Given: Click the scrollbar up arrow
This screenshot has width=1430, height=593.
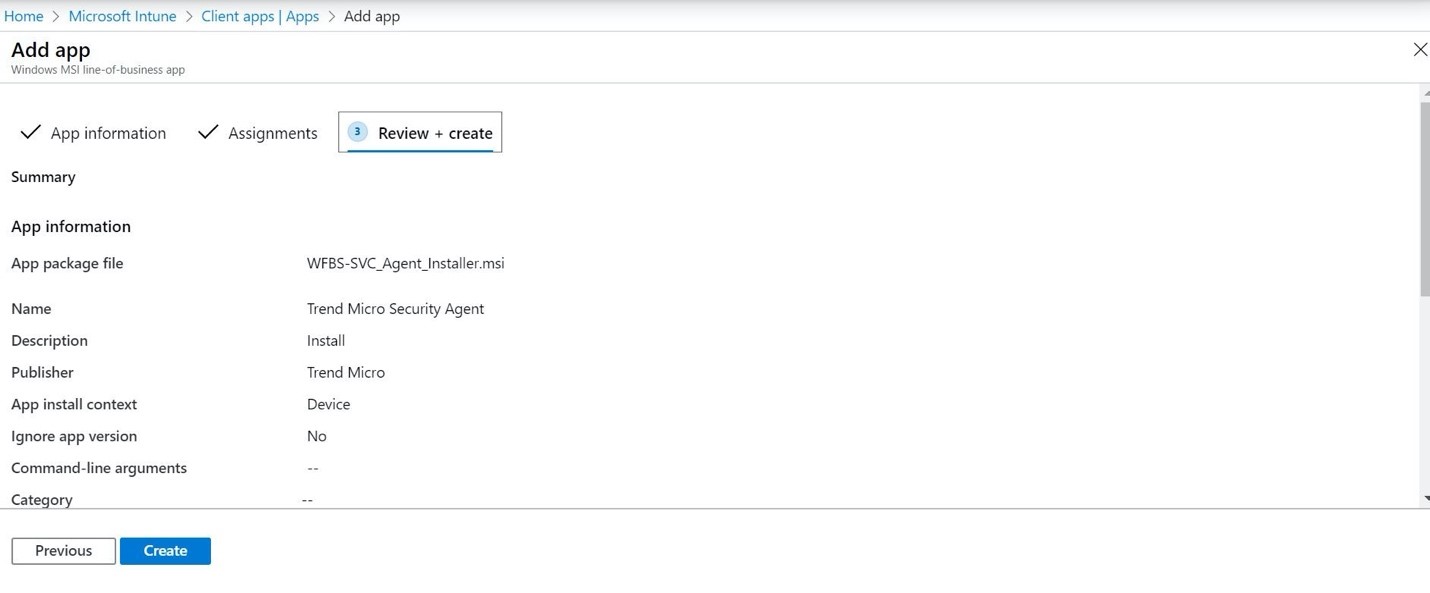Looking at the screenshot, I should tap(1425, 92).
